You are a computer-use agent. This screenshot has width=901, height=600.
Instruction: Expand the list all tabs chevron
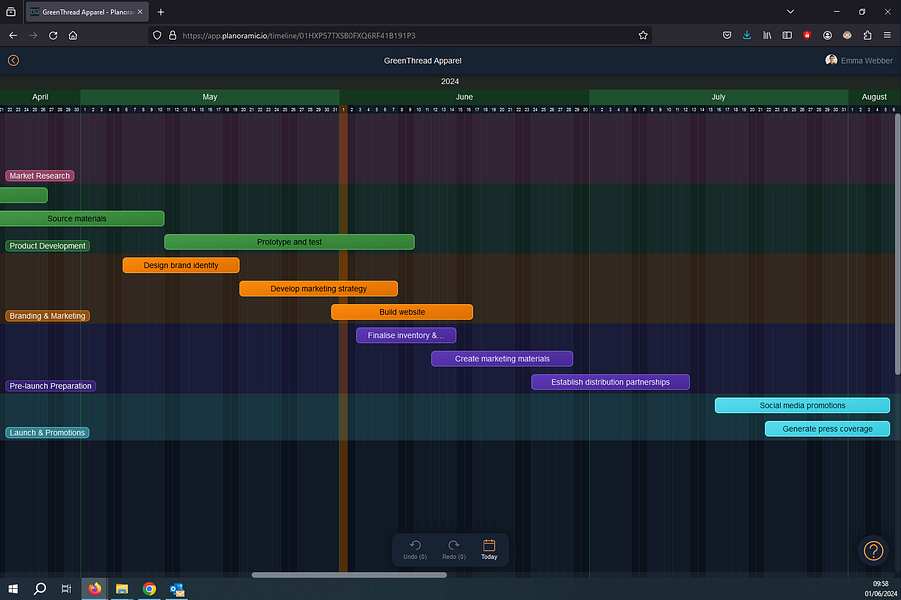pos(790,11)
